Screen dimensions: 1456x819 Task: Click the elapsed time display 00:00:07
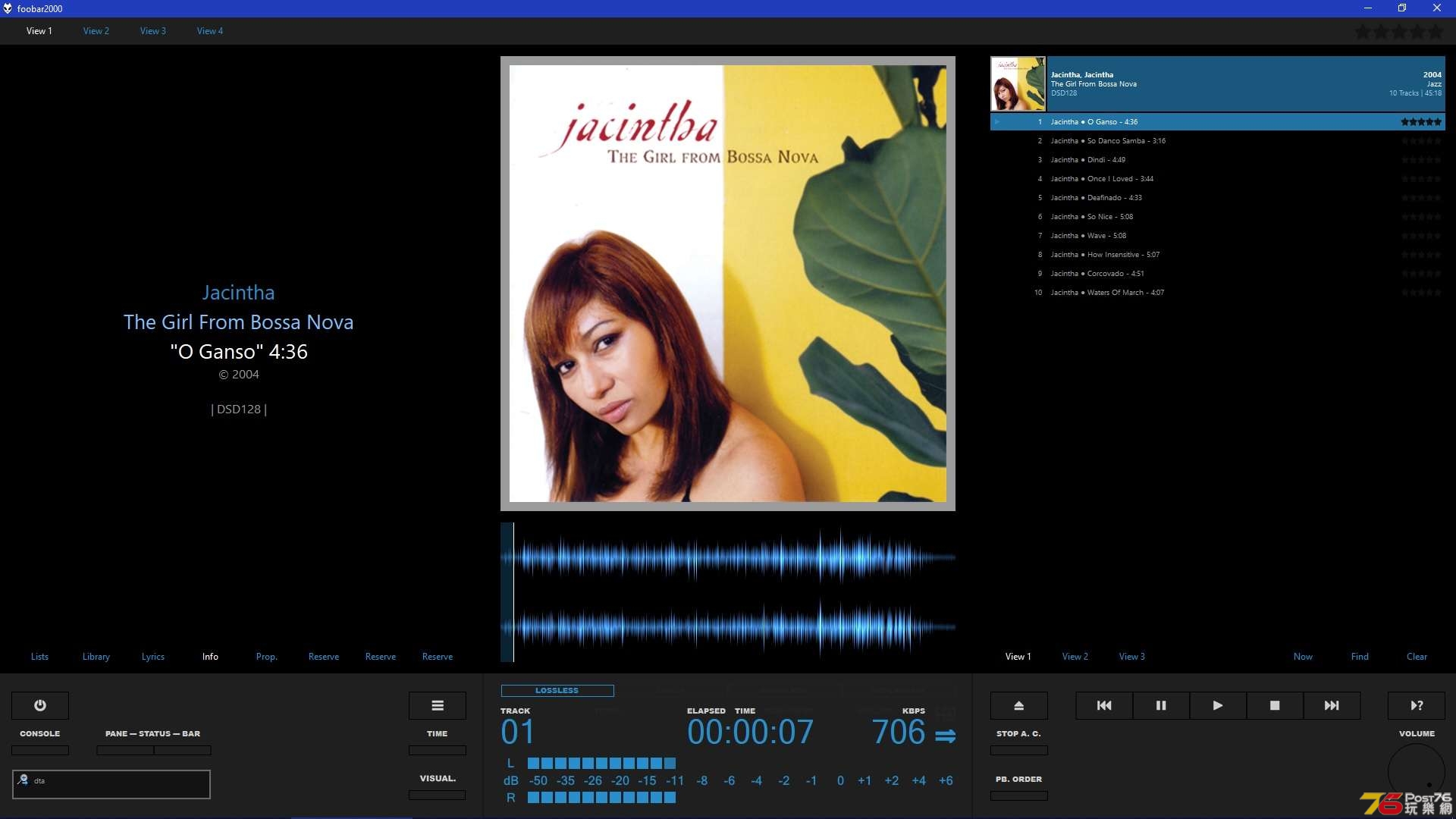[750, 733]
